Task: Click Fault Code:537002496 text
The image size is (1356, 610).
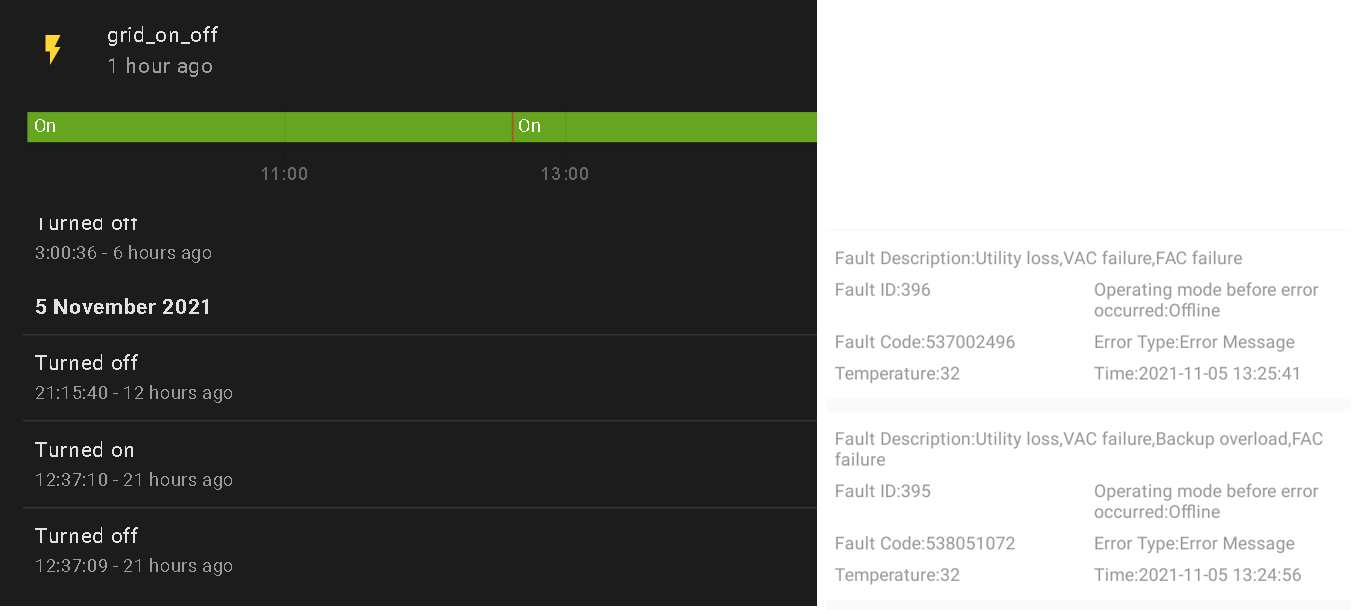Action: (925, 342)
